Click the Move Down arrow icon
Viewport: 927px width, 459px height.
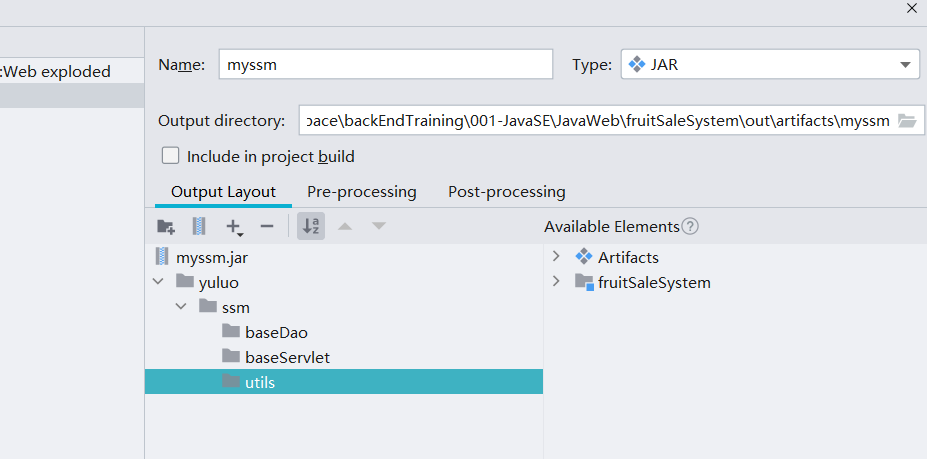pyautogui.click(x=378, y=227)
